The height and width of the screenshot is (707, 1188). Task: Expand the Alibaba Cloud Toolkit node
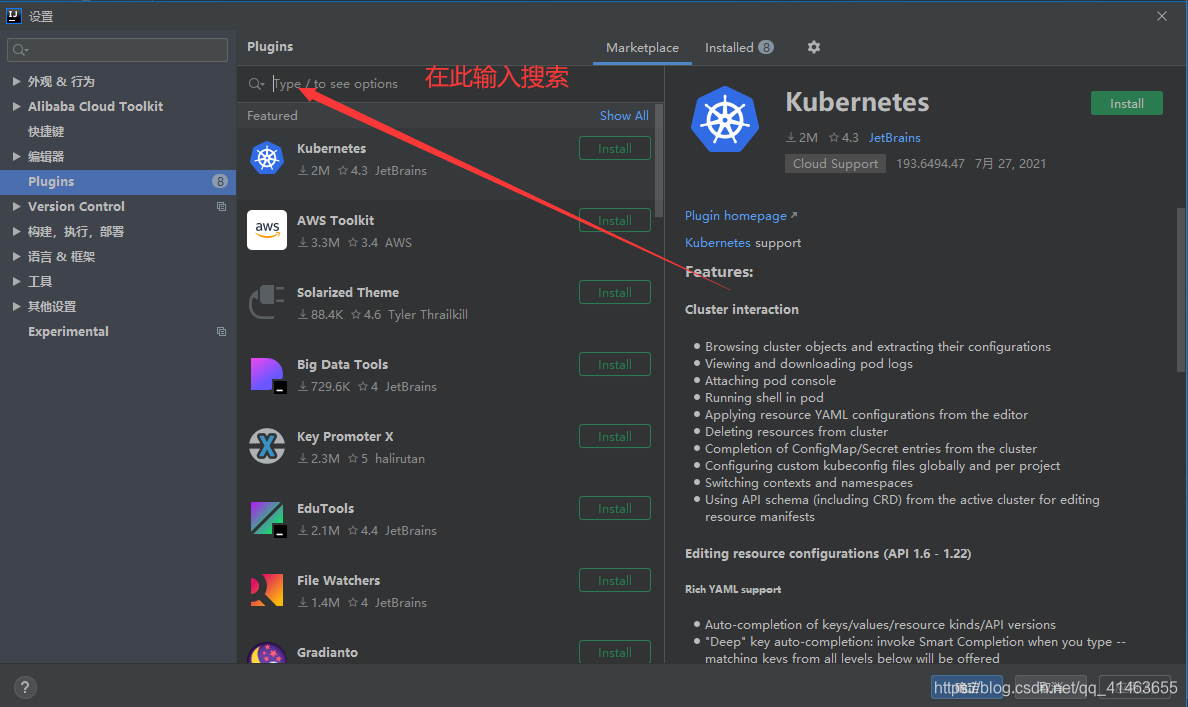click(16, 106)
